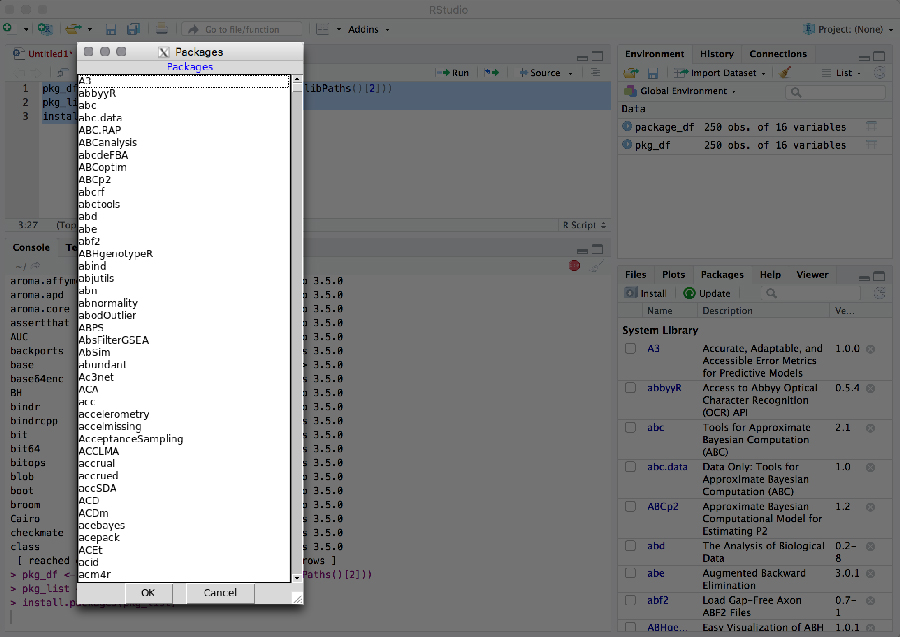This screenshot has height=637, width=900.
Task: Click the scroll up arrow in Packages dialog
Action: (297, 79)
